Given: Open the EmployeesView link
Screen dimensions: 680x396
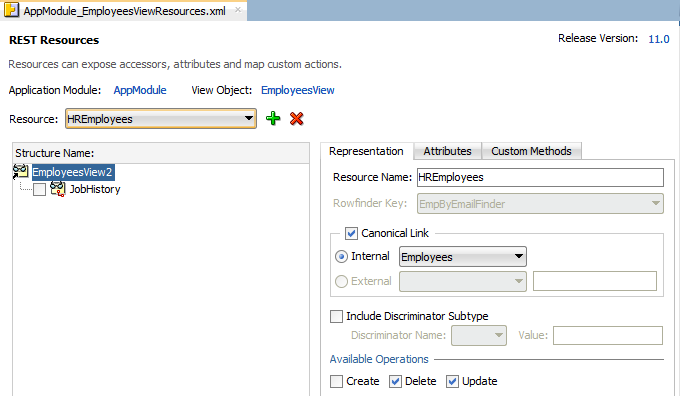Looking at the screenshot, I should 298,90.
